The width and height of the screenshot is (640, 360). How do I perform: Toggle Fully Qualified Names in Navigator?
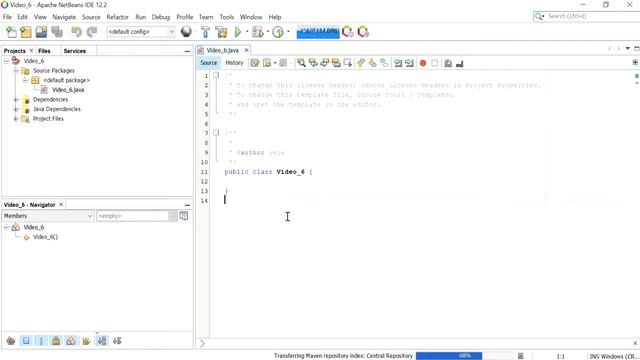[86, 340]
